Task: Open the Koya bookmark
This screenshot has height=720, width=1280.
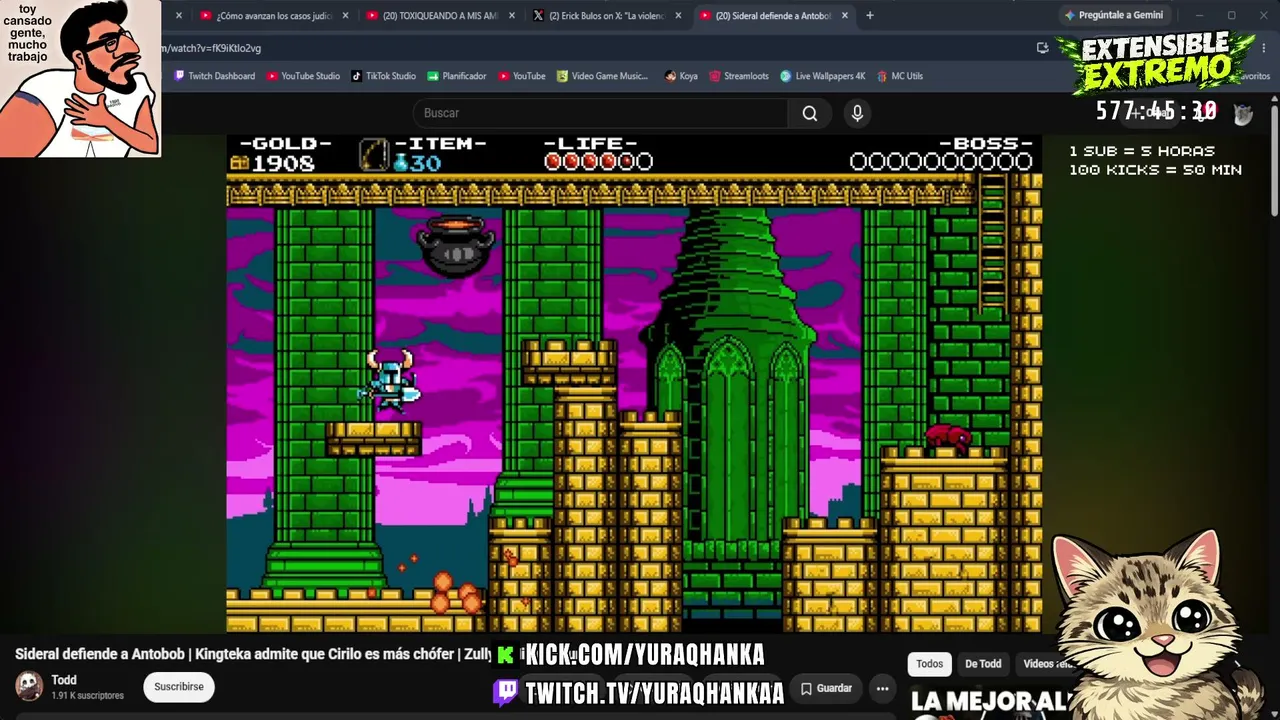Action: (x=681, y=76)
